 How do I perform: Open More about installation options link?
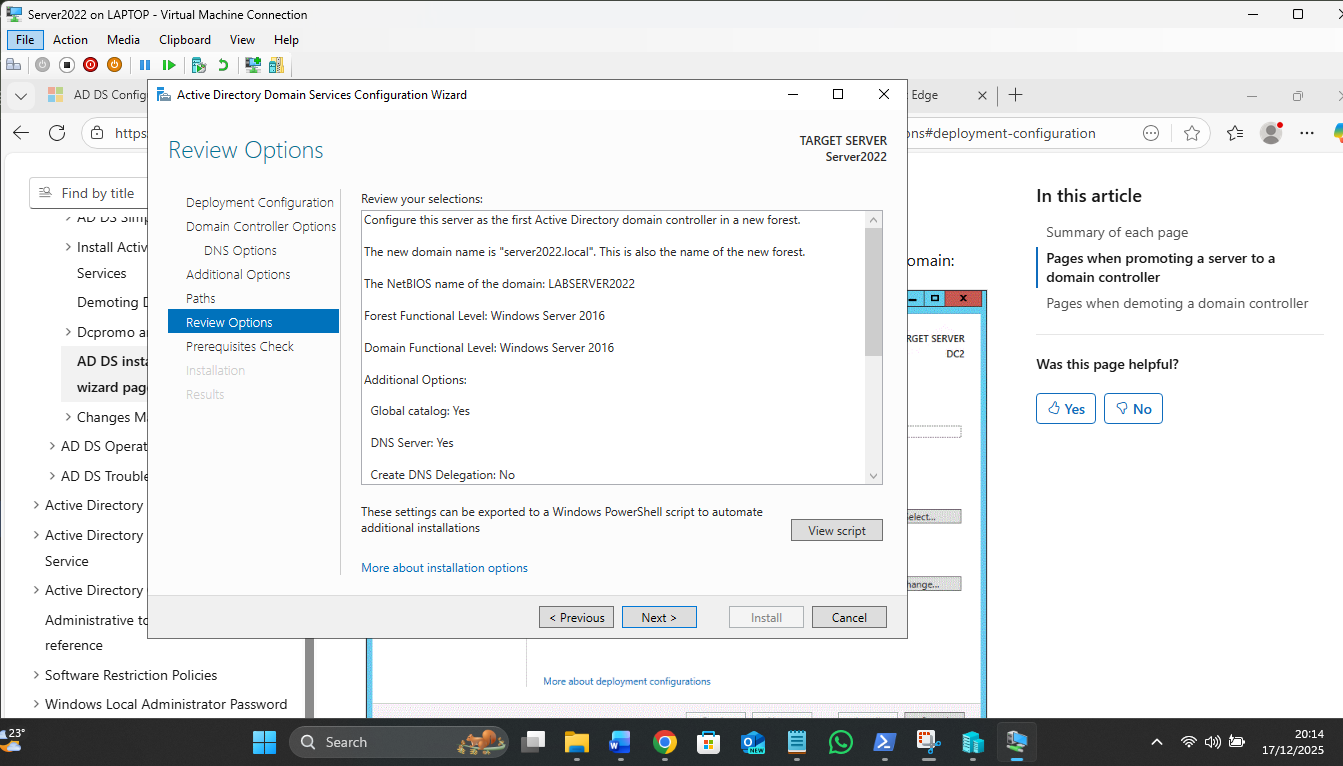(x=444, y=568)
